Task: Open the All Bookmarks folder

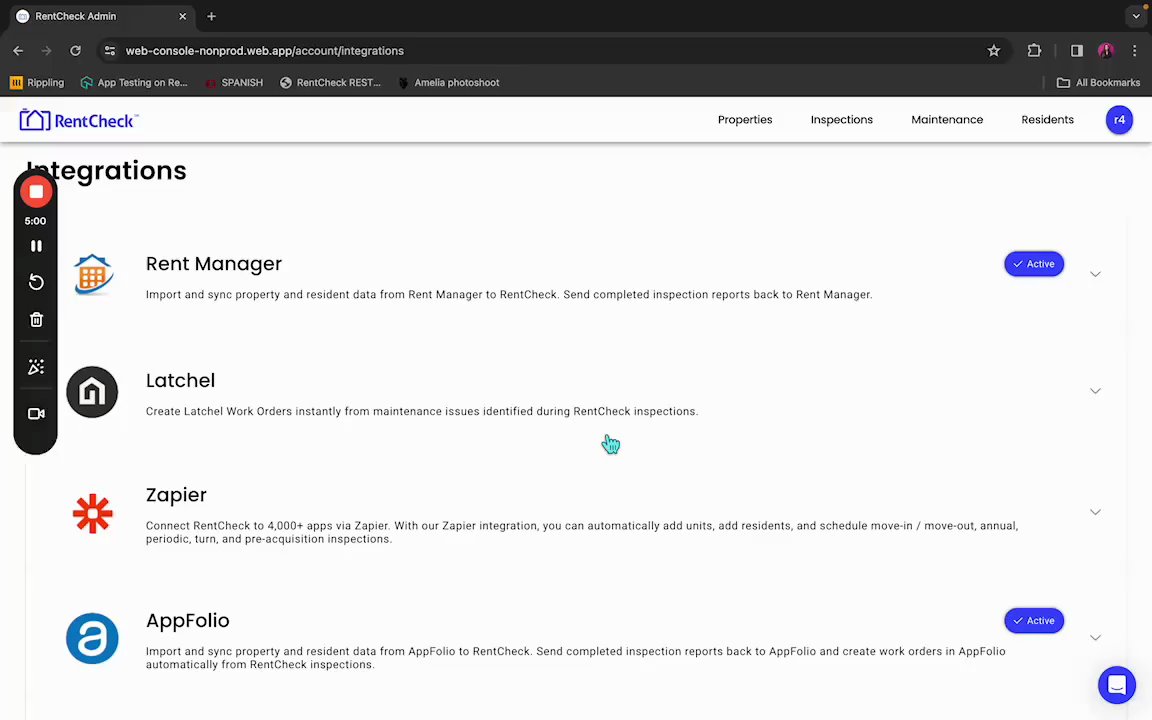Action: pos(1098,82)
